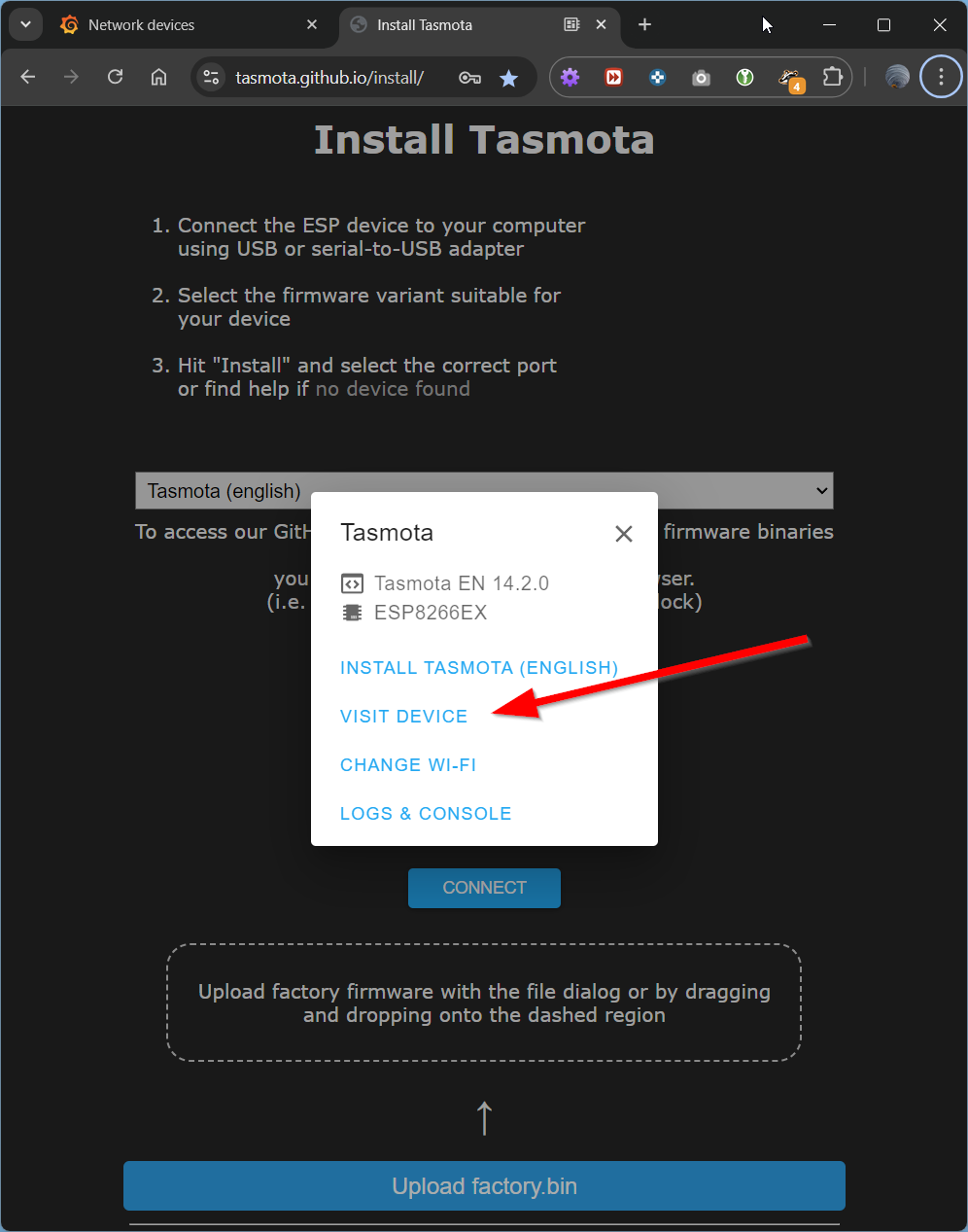
Task: Reload the page with refresh icon
Action: click(x=115, y=77)
